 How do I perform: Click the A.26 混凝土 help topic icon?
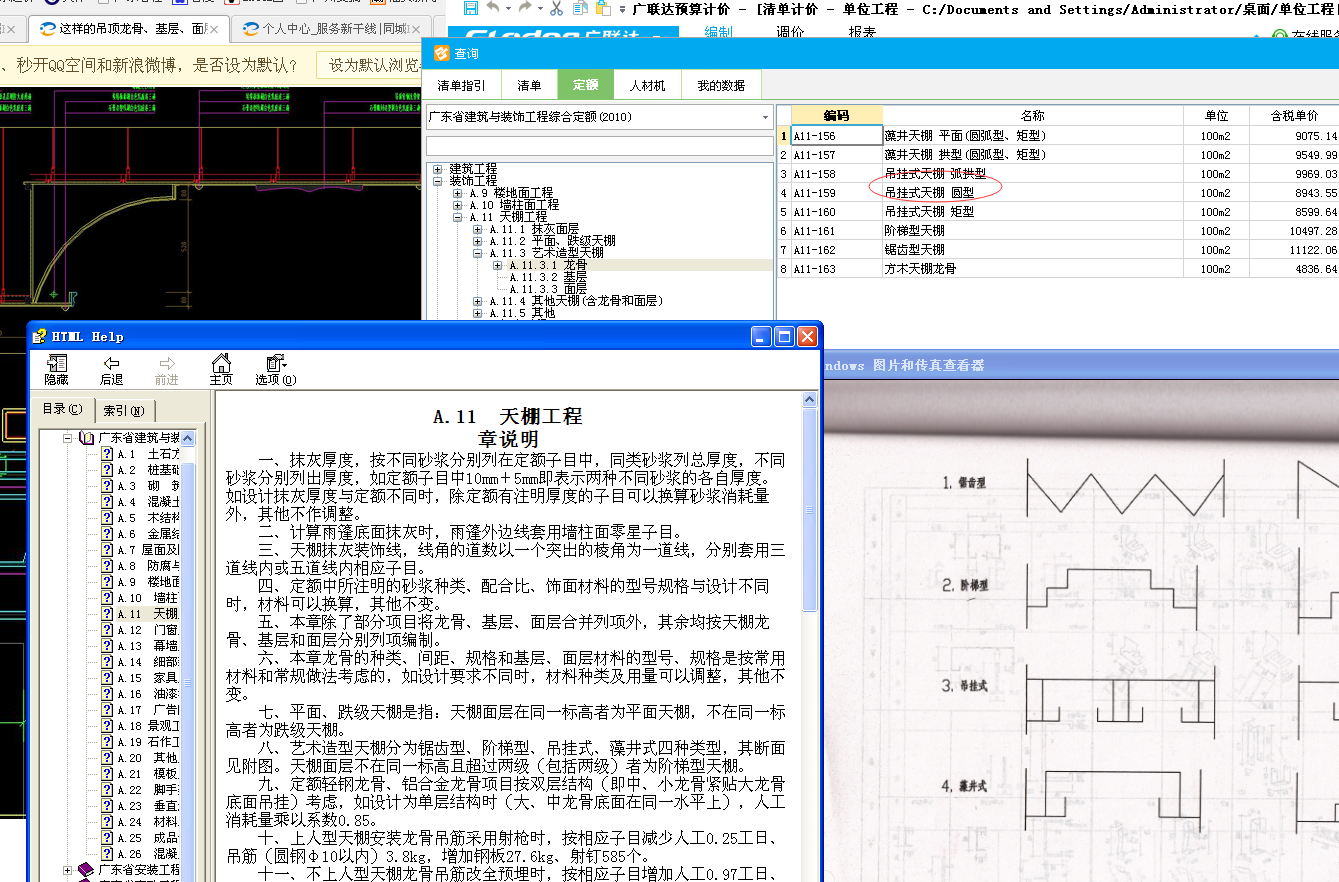(107, 854)
